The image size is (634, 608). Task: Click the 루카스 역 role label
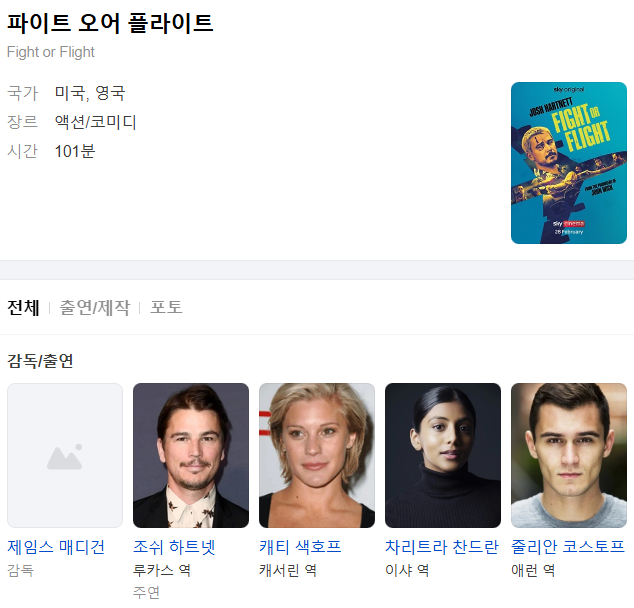pyautogui.click(x=162, y=570)
